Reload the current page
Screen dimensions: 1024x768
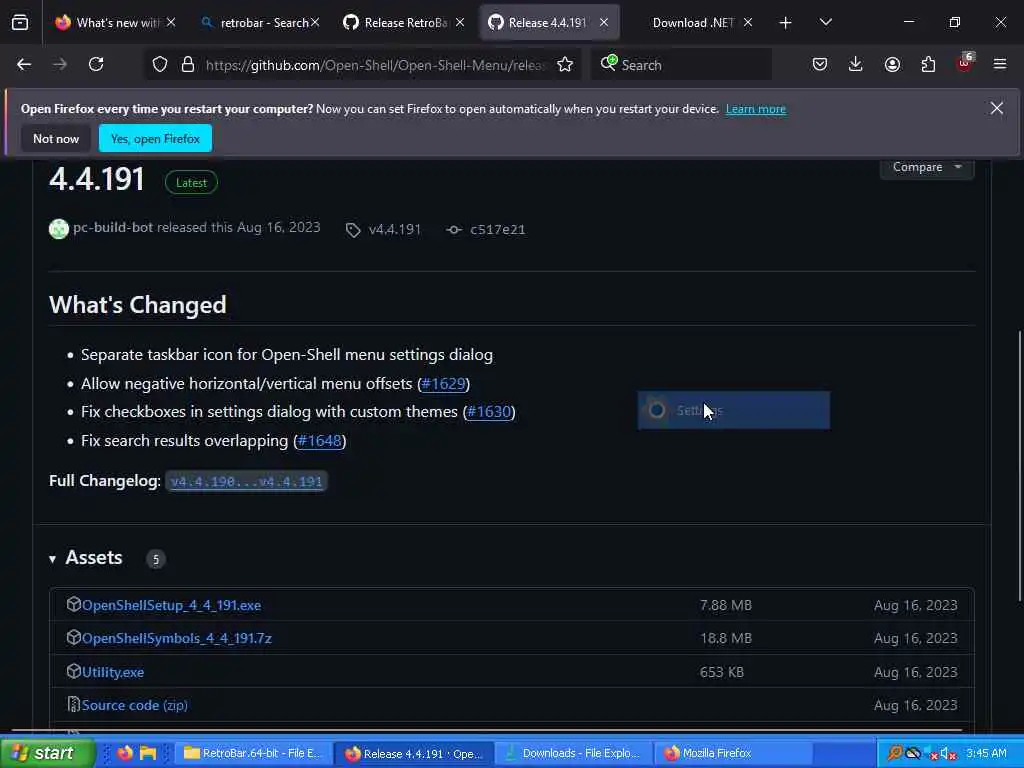96,64
